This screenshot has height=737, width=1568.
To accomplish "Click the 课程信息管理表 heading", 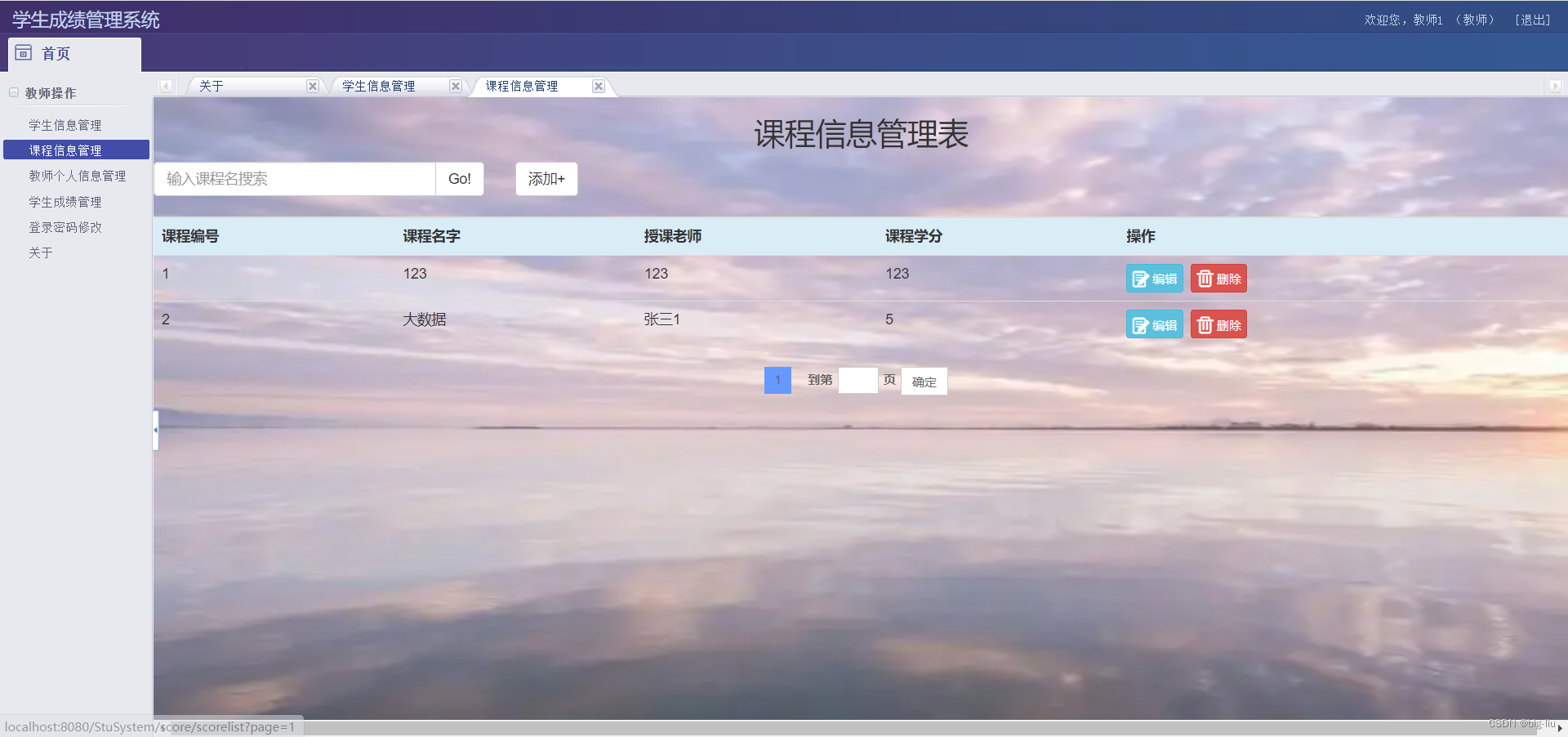I will coord(861,134).
